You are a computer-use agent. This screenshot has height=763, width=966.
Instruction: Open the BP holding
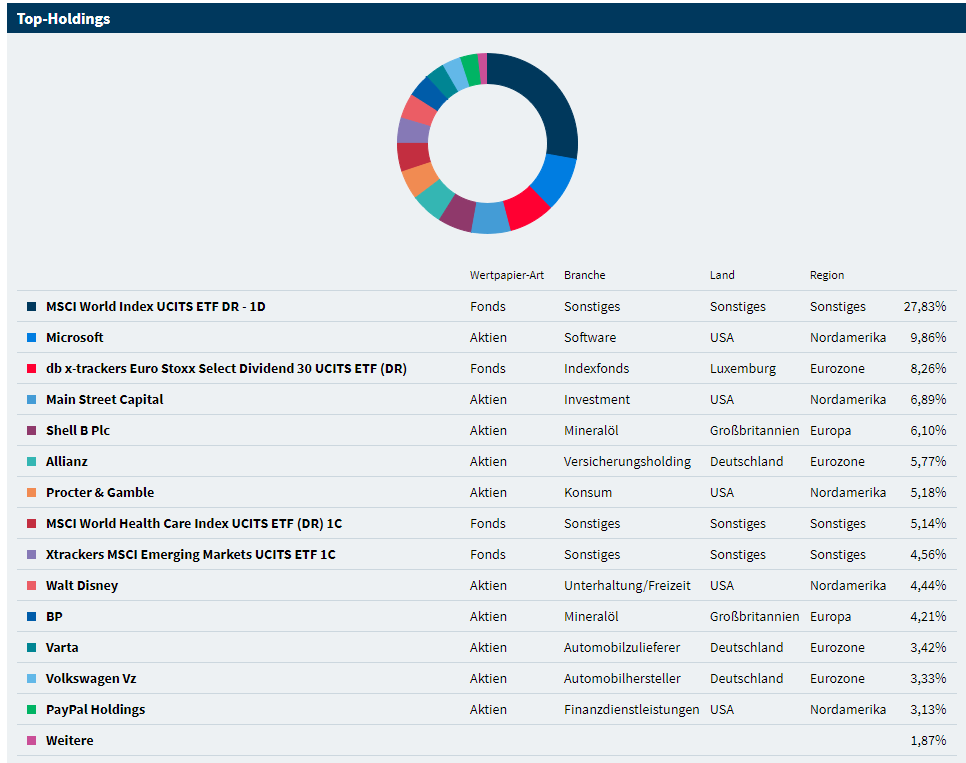[x=54, y=616]
